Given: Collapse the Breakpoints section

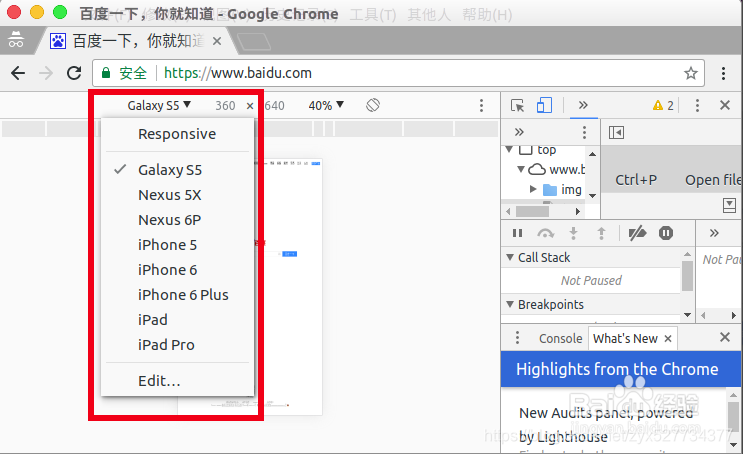Looking at the screenshot, I should [510, 304].
